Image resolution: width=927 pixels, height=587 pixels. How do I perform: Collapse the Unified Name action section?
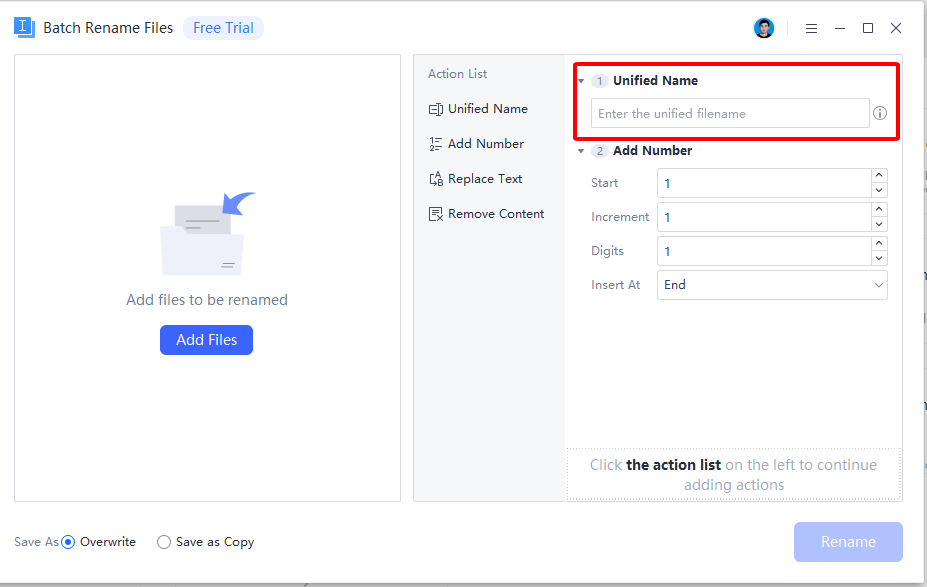[582, 80]
